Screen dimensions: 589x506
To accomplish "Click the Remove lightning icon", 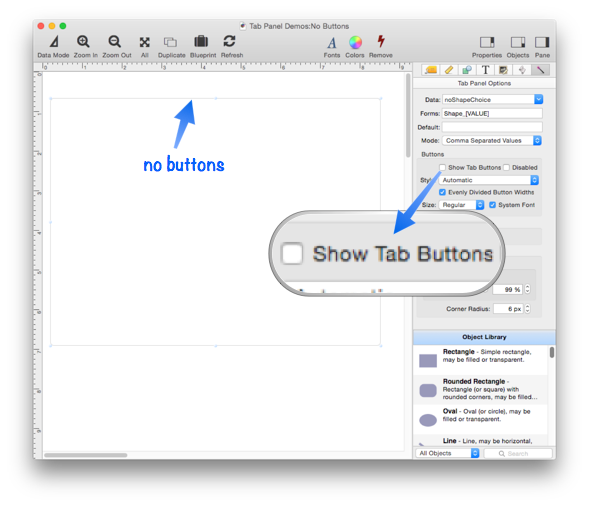I will 381,42.
